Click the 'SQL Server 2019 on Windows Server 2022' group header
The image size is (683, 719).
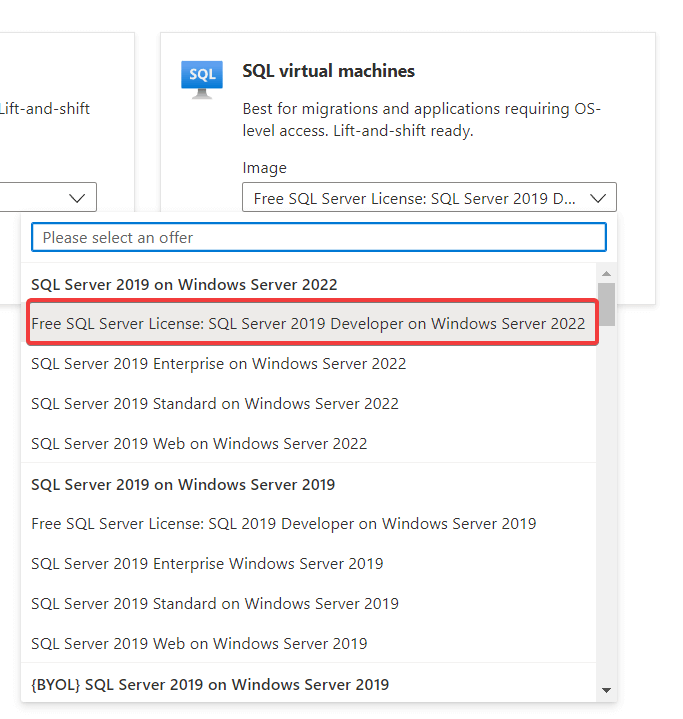184,285
